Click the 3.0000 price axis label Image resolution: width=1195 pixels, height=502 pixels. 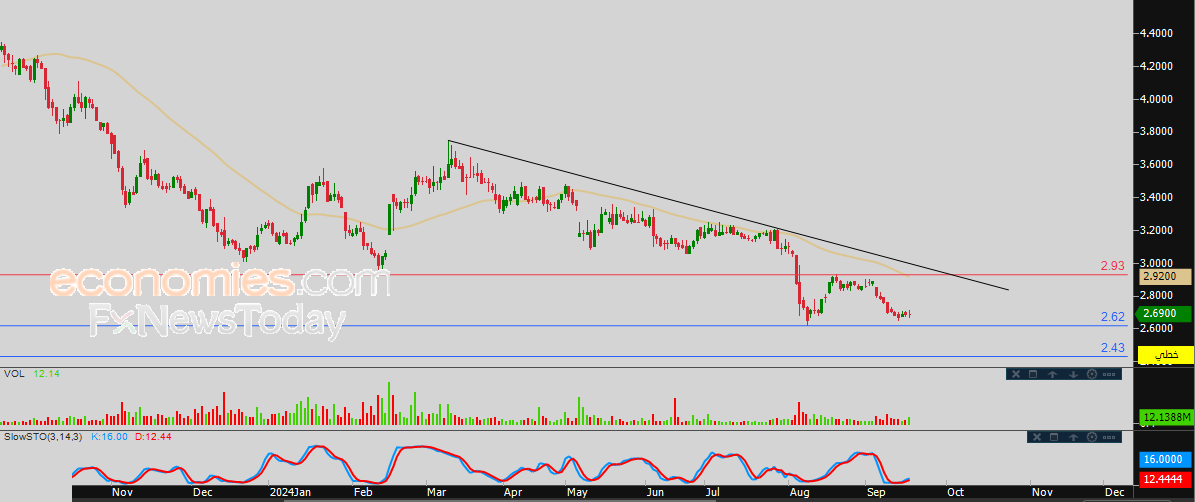coord(1155,262)
